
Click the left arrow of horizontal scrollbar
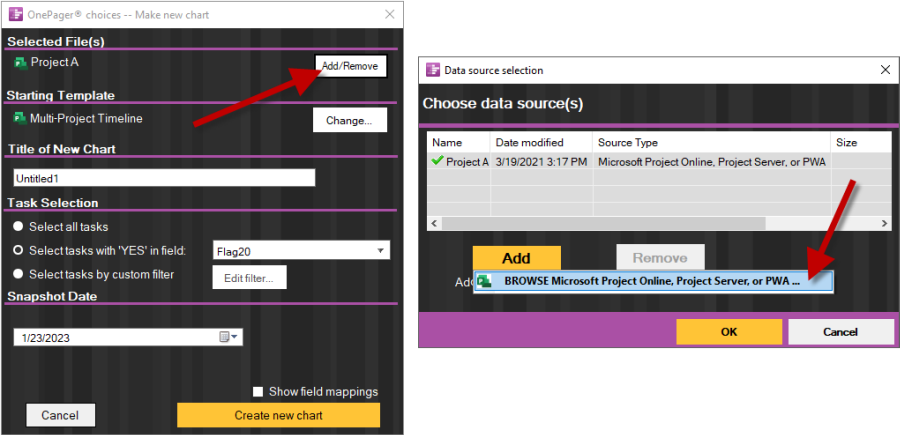[435, 223]
